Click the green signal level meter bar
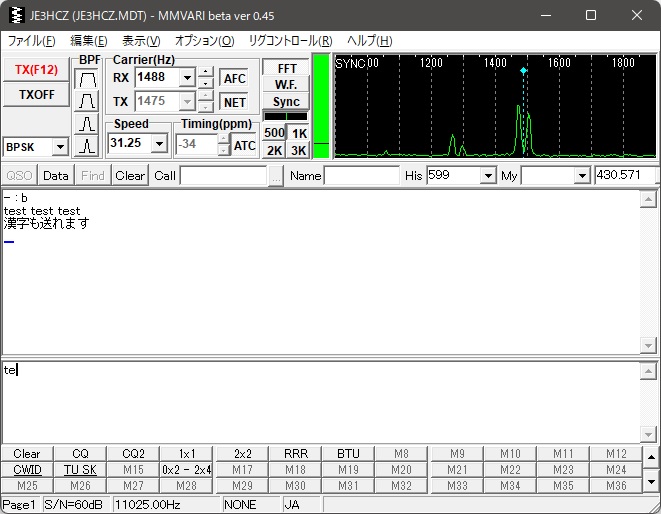Screen dimensions: 661x514 pyautogui.click(x=321, y=105)
